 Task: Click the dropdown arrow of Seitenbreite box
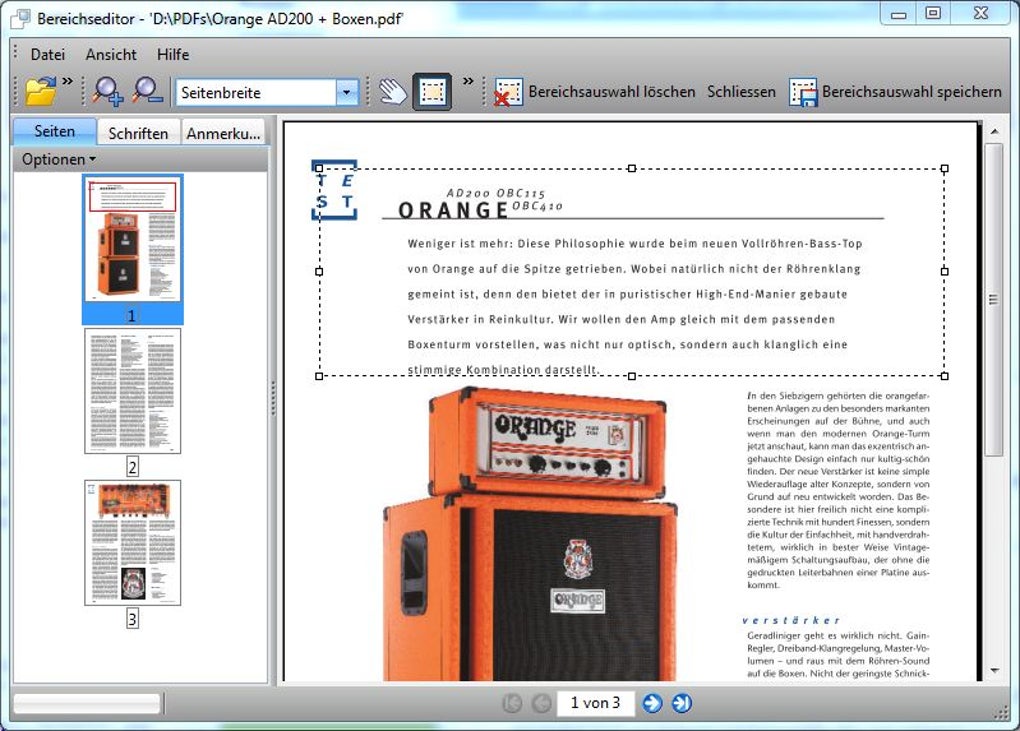[347, 92]
